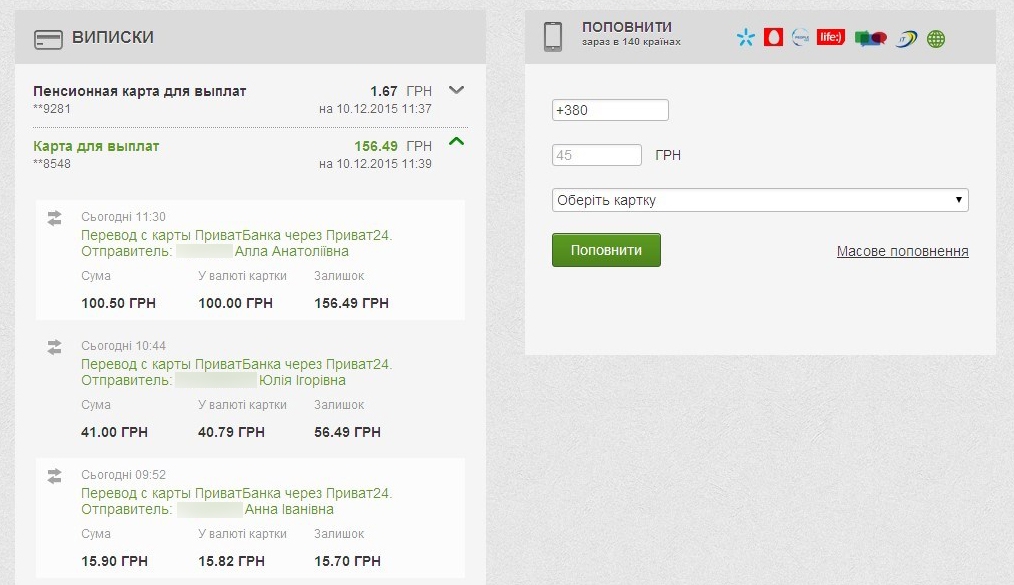Click the card icon next to ВИПИСКИ

(48, 39)
